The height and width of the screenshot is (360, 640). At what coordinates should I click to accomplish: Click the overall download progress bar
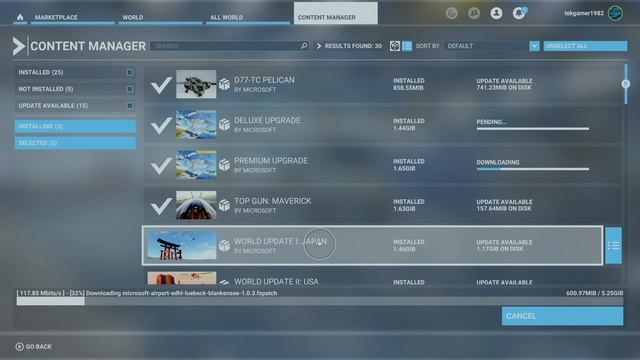click(x=320, y=301)
